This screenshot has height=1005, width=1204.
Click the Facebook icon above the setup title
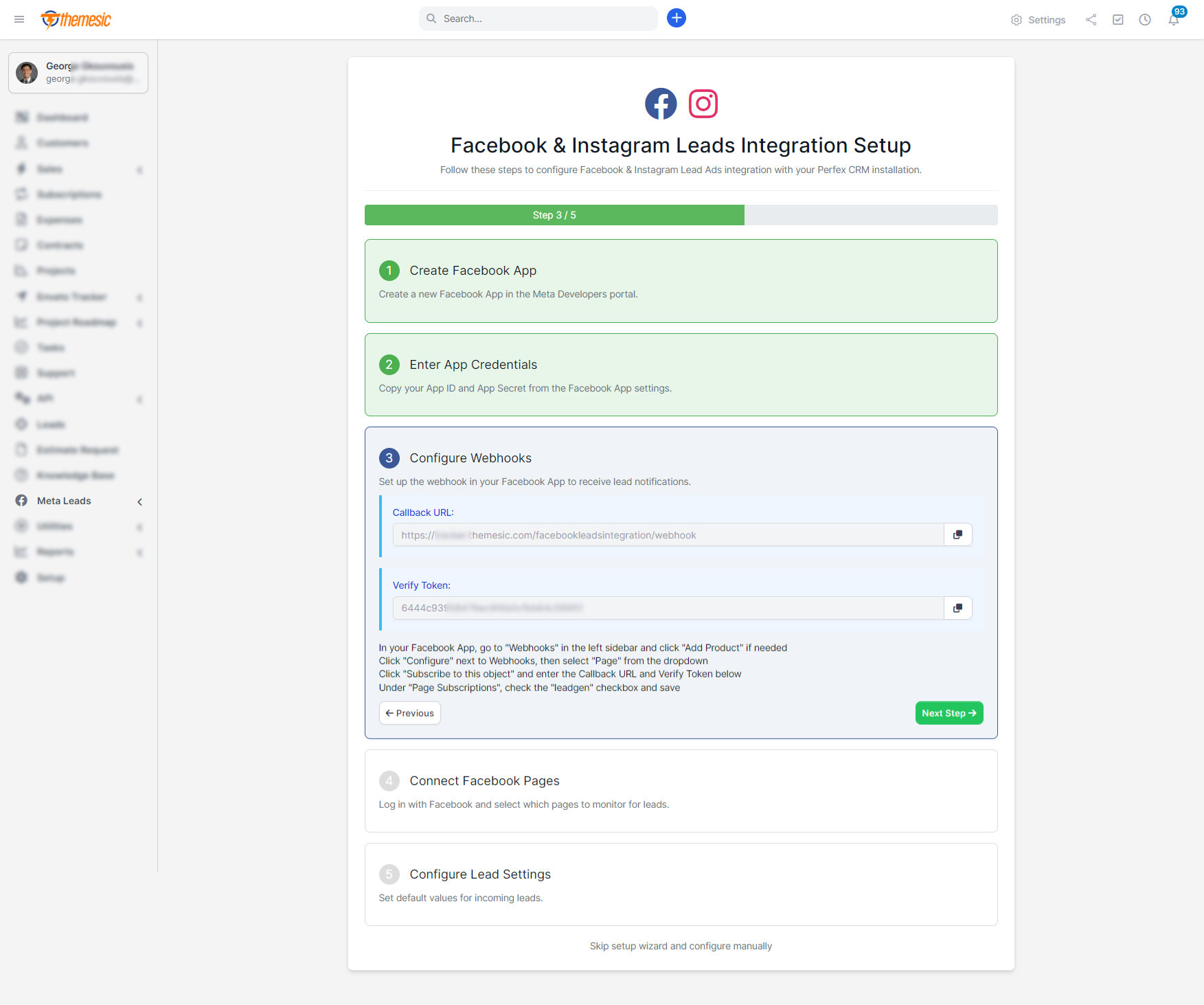coord(661,104)
